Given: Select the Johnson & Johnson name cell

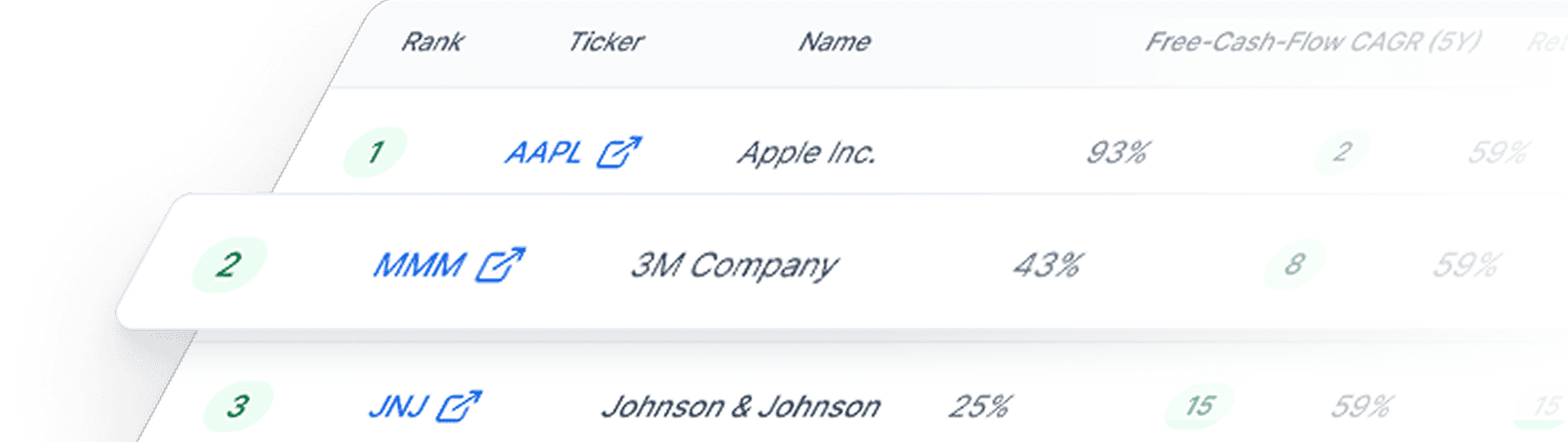Looking at the screenshot, I should [741, 407].
